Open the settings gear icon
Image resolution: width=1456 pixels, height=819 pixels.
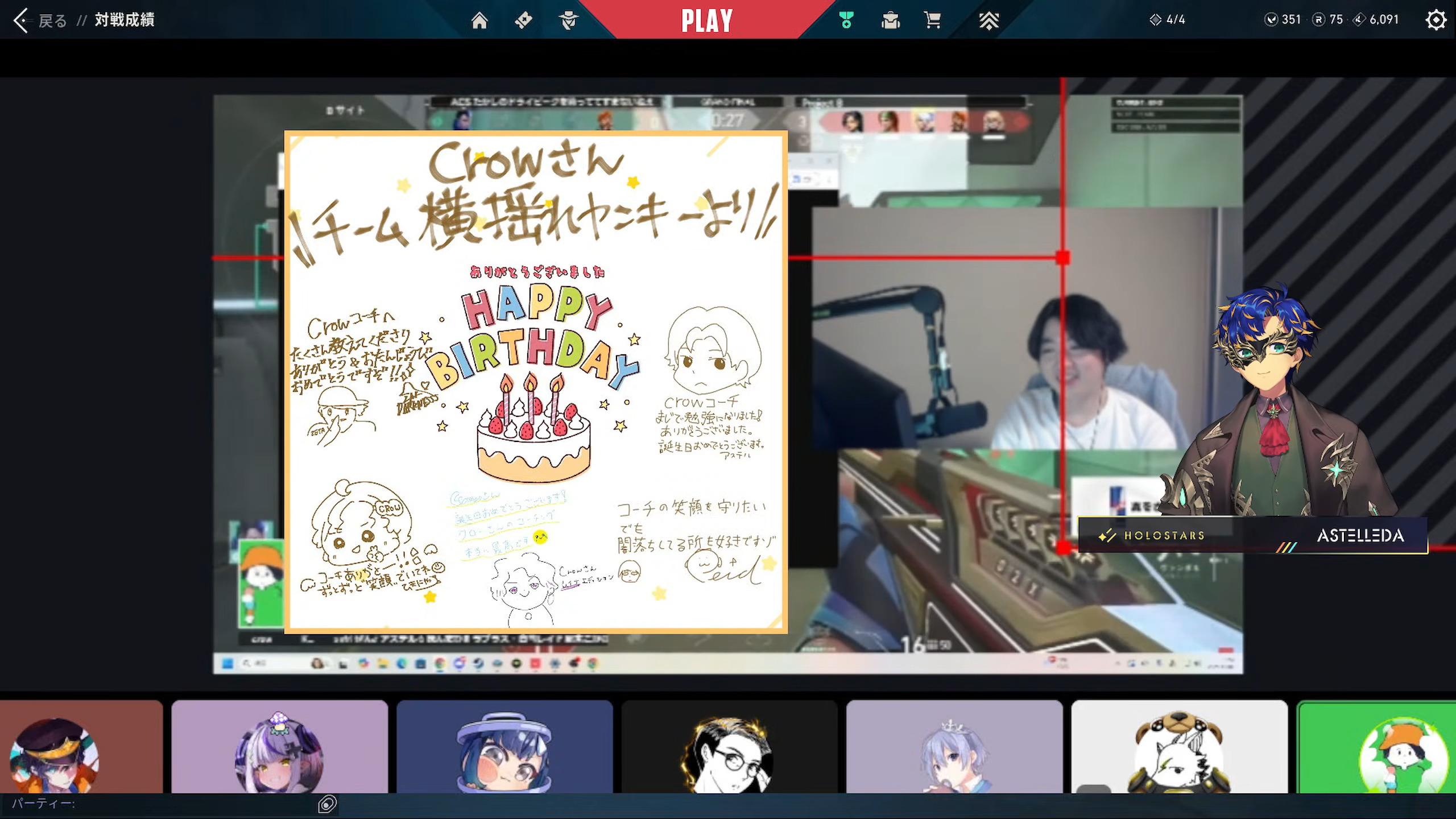point(1436,20)
